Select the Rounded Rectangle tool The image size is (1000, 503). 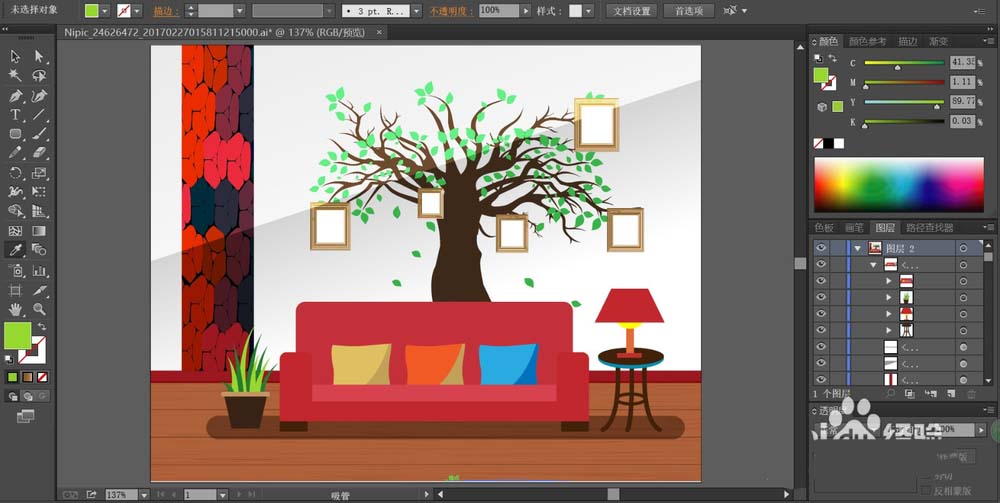[x=15, y=134]
